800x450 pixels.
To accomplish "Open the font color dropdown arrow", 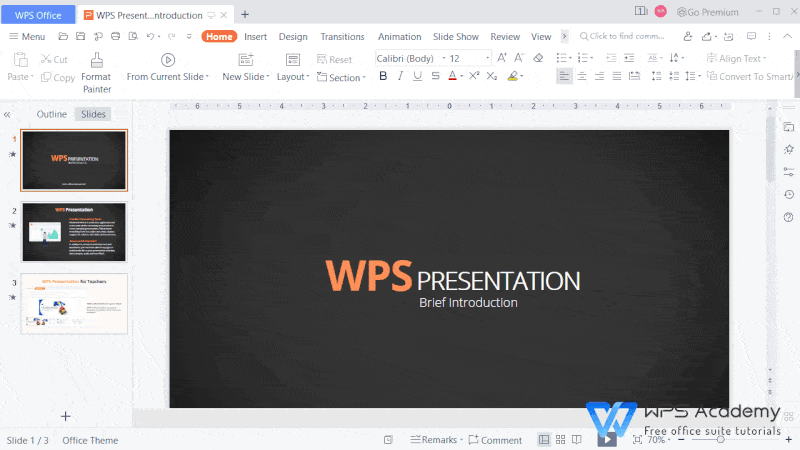I will [x=462, y=77].
